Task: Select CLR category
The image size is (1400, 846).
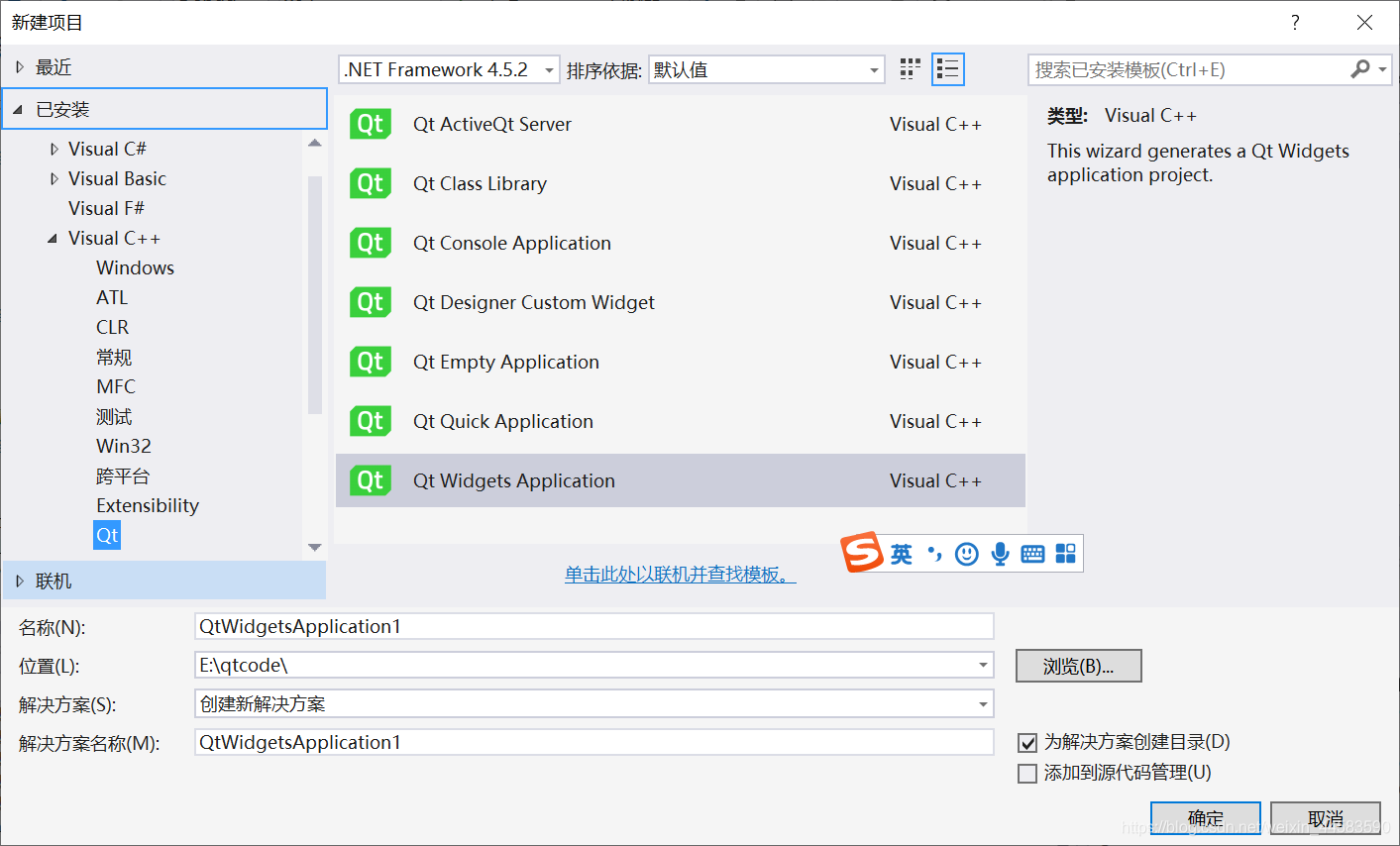Action: click(112, 327)
